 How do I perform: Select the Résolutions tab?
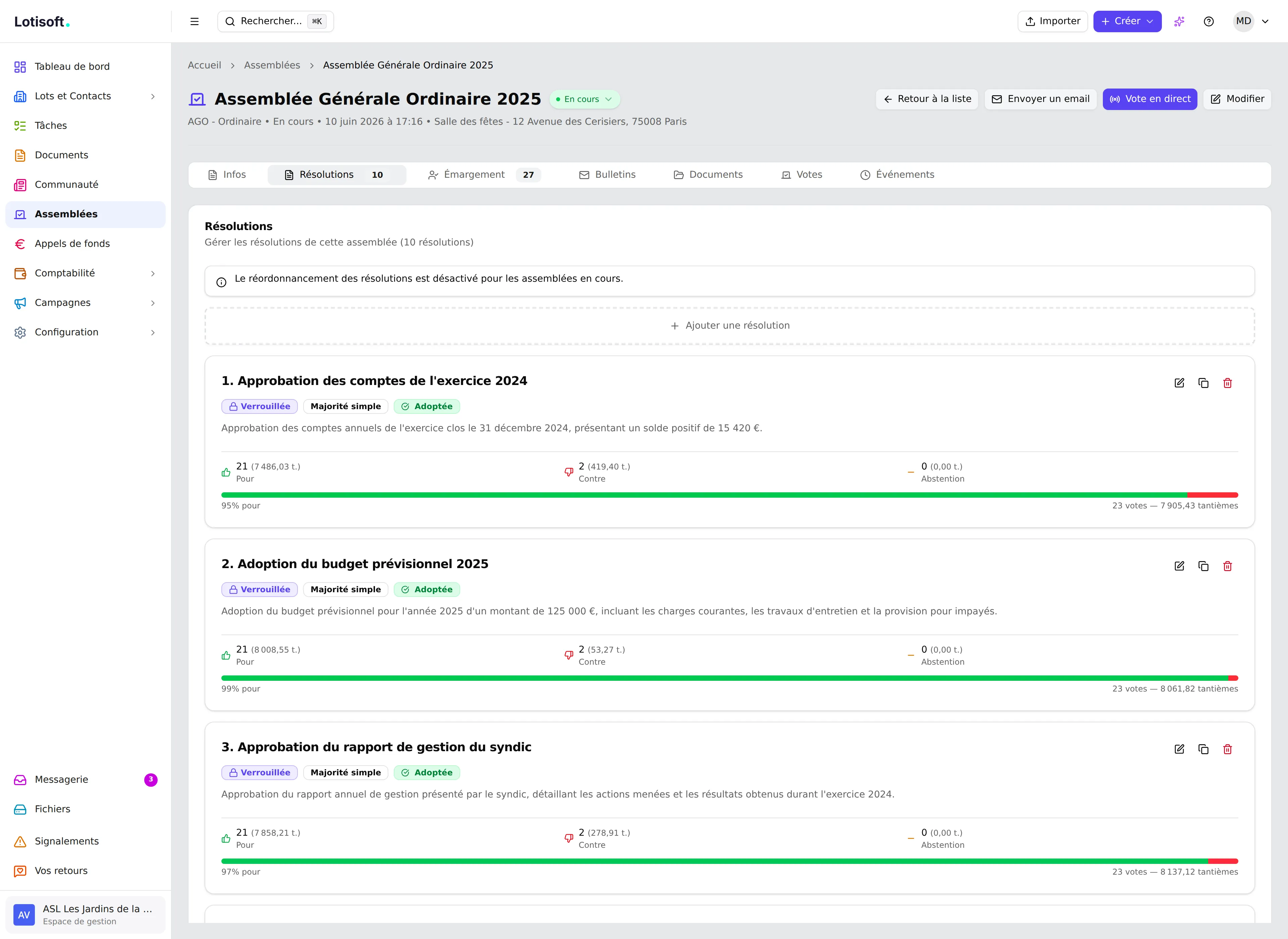coord(336,175)
